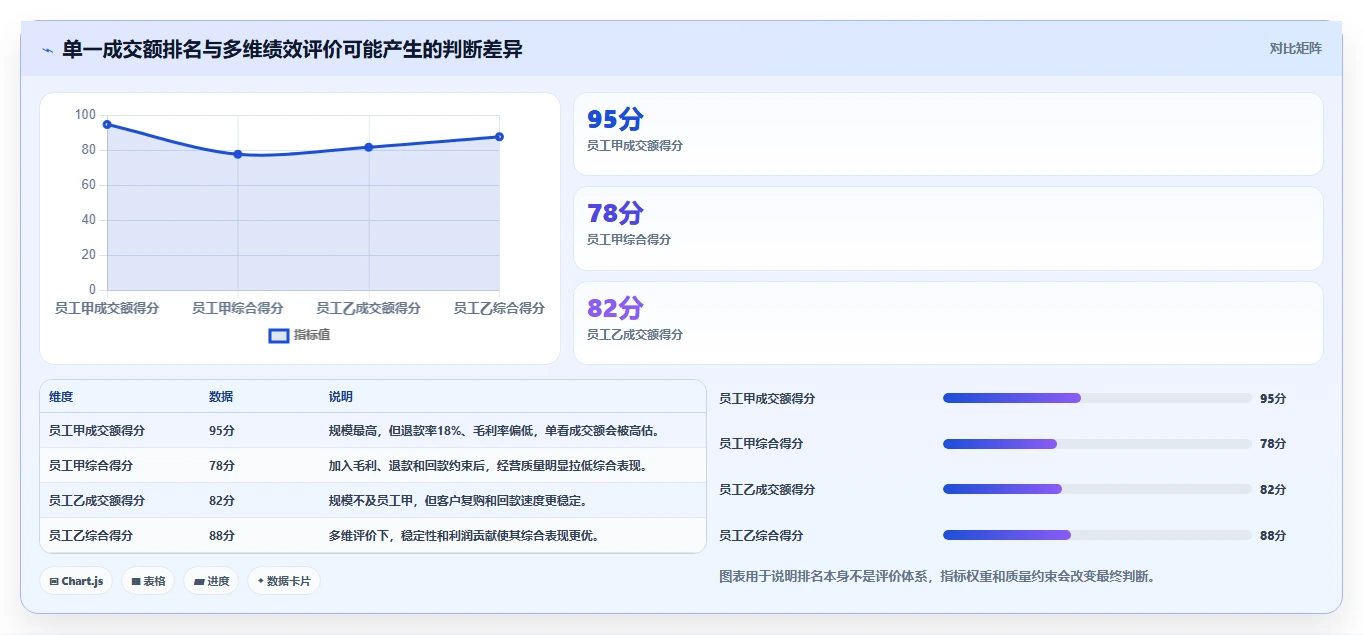Open the 78分 data card
Screen dimensions: 1363x635
[x=948, y=228]
